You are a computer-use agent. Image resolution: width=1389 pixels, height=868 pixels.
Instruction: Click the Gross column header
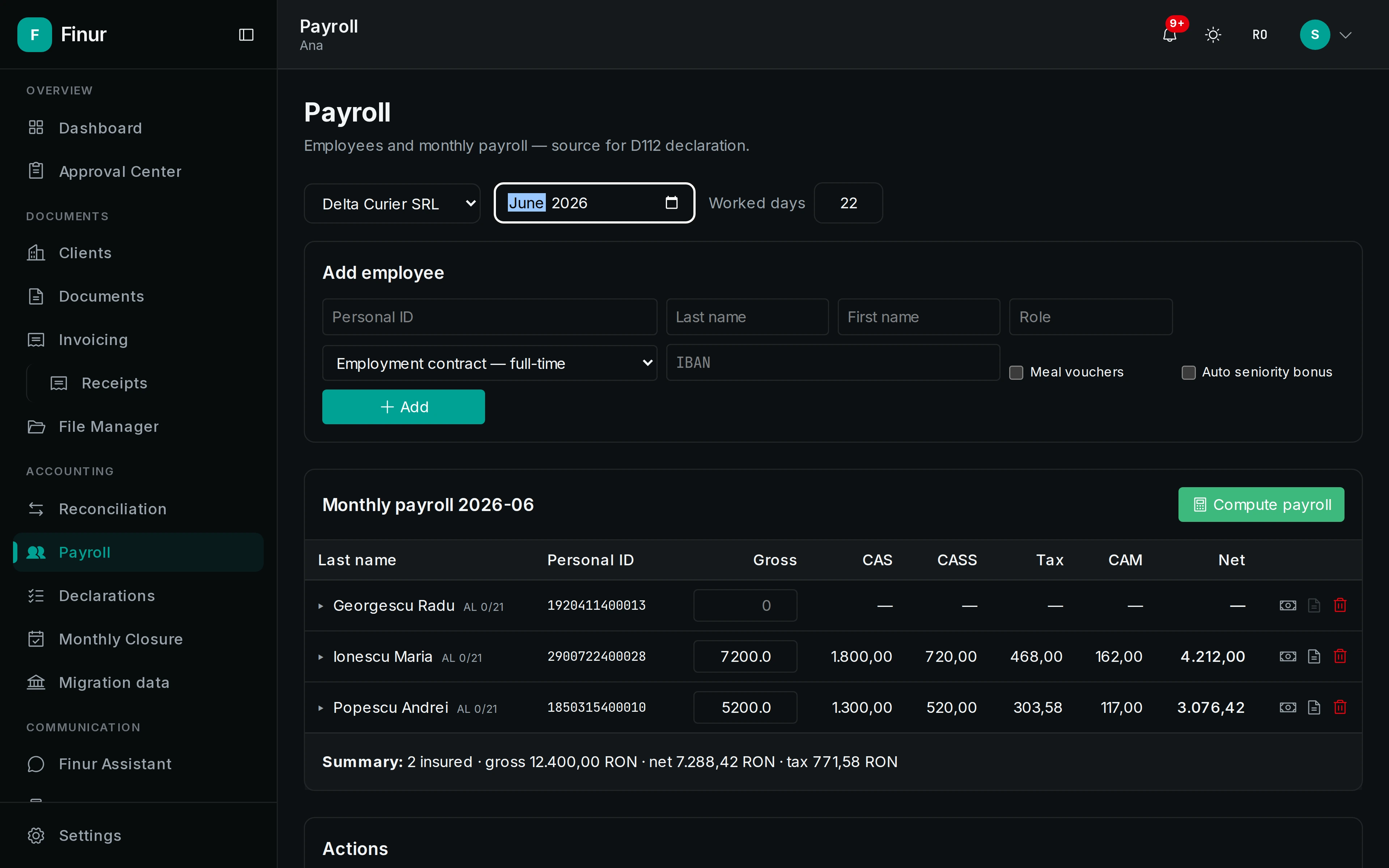click(774, 560)
